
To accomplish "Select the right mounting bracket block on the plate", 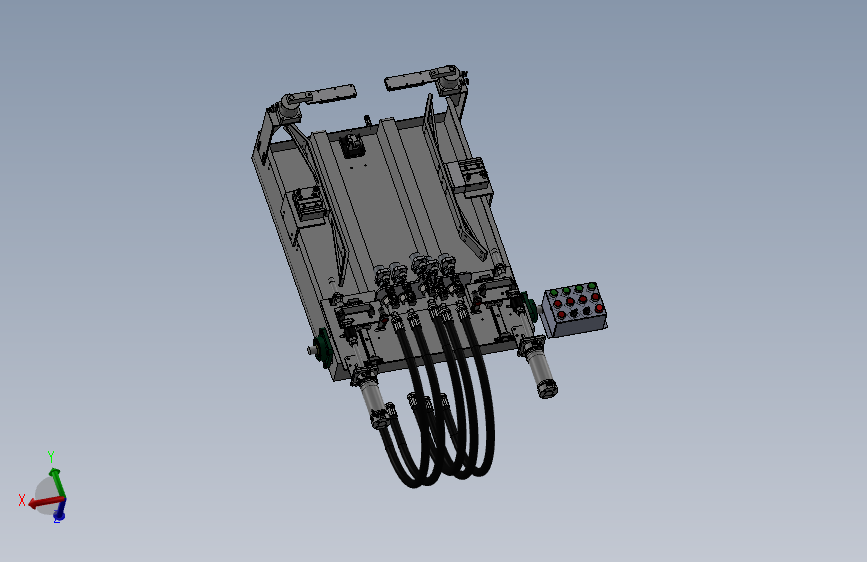I will tap(471, 176).
